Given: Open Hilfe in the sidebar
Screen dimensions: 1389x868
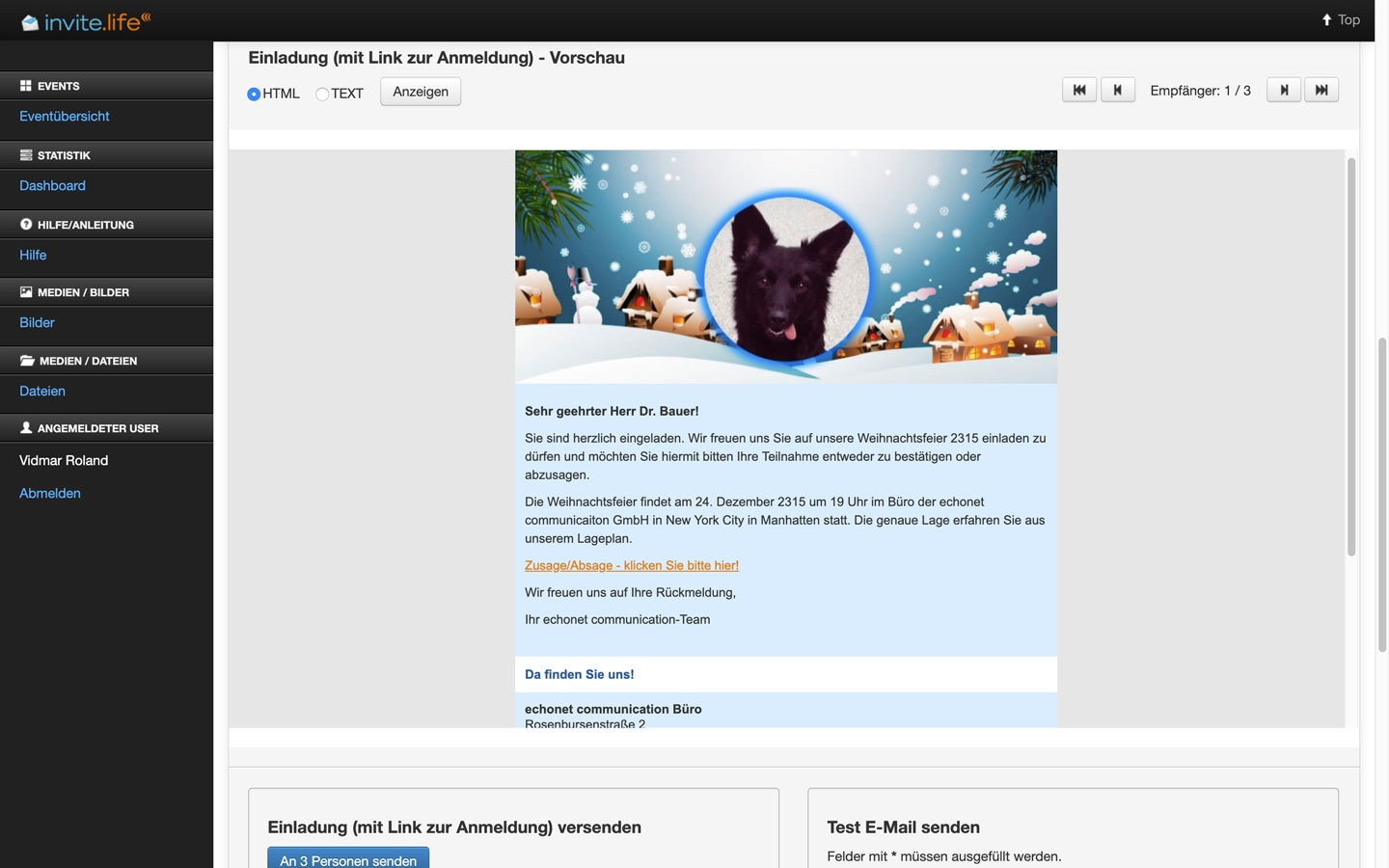Looking at the screenshot, I should tap(33, 255).
